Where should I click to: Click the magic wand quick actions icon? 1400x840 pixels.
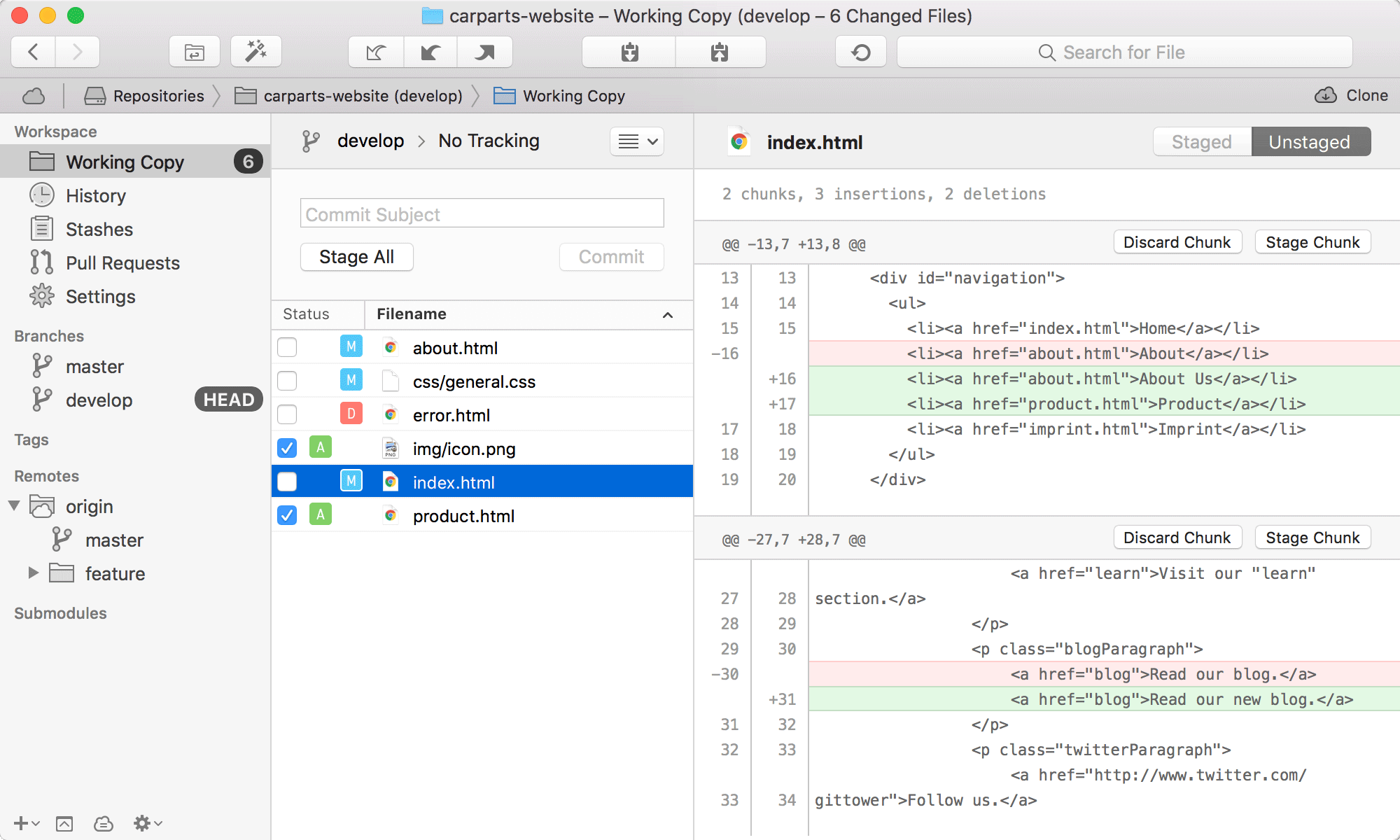click(x=255, y=52)
